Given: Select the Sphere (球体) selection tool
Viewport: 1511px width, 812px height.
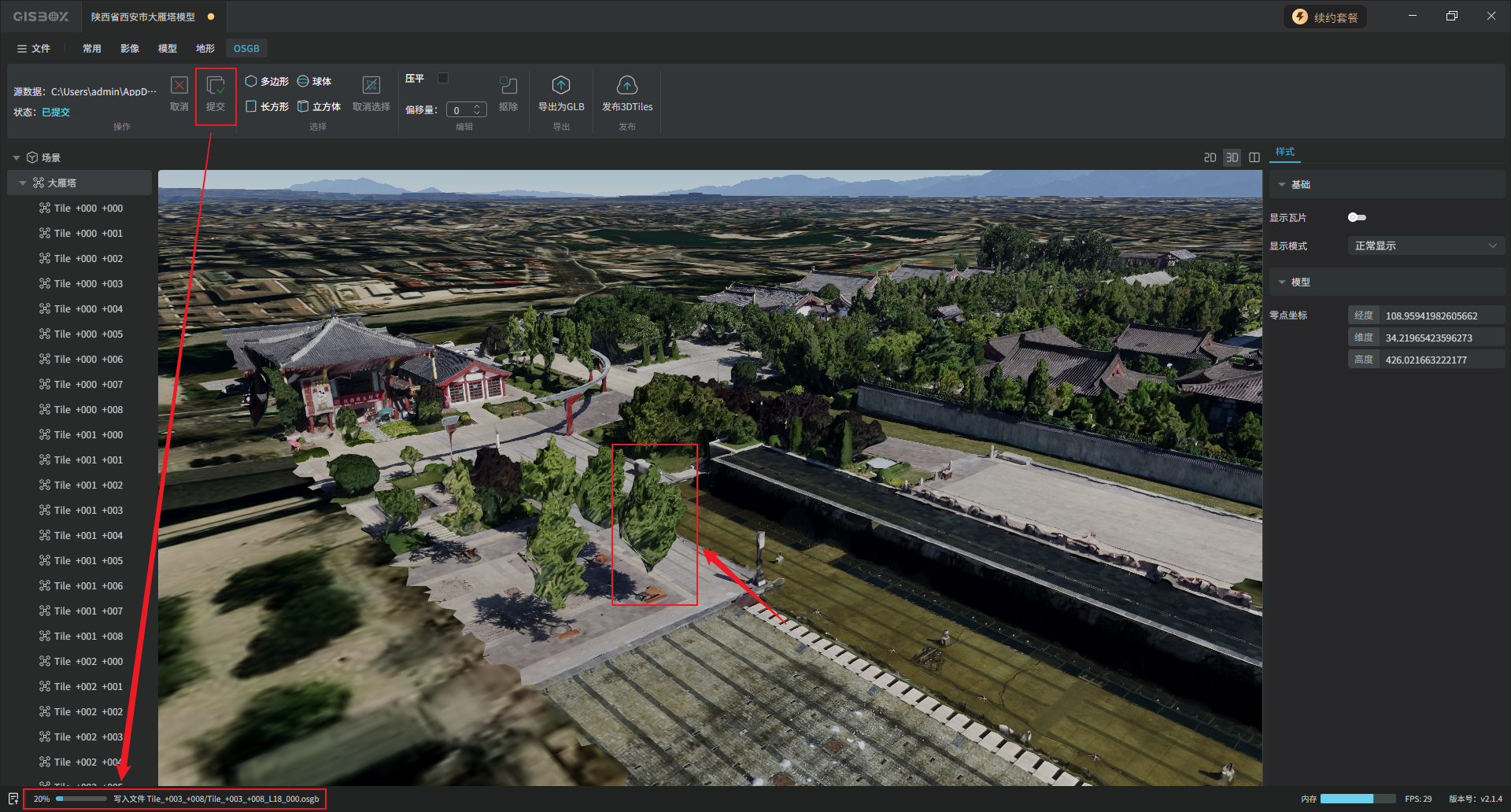Looking at the screenshot, I should pos(314,81).
